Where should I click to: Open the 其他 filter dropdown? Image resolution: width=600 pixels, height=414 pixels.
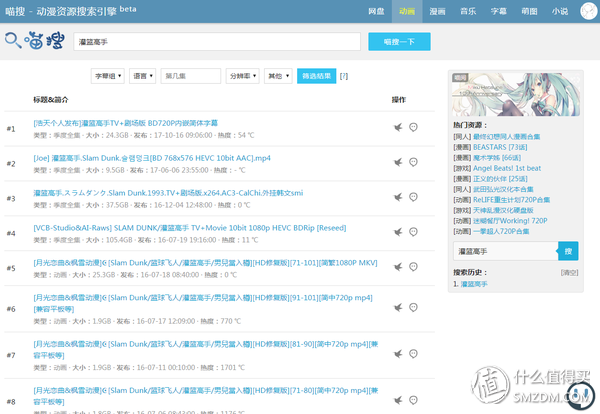tap(277, 75)
